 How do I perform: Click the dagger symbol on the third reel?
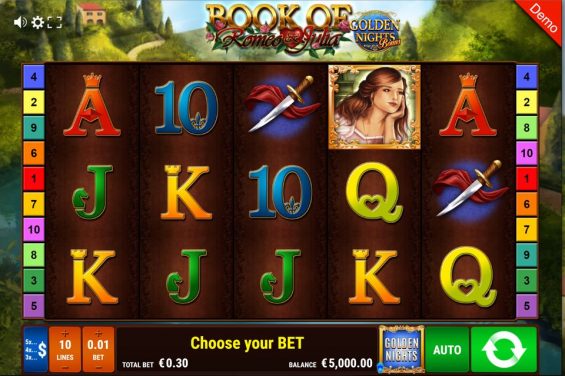(281, 105)
